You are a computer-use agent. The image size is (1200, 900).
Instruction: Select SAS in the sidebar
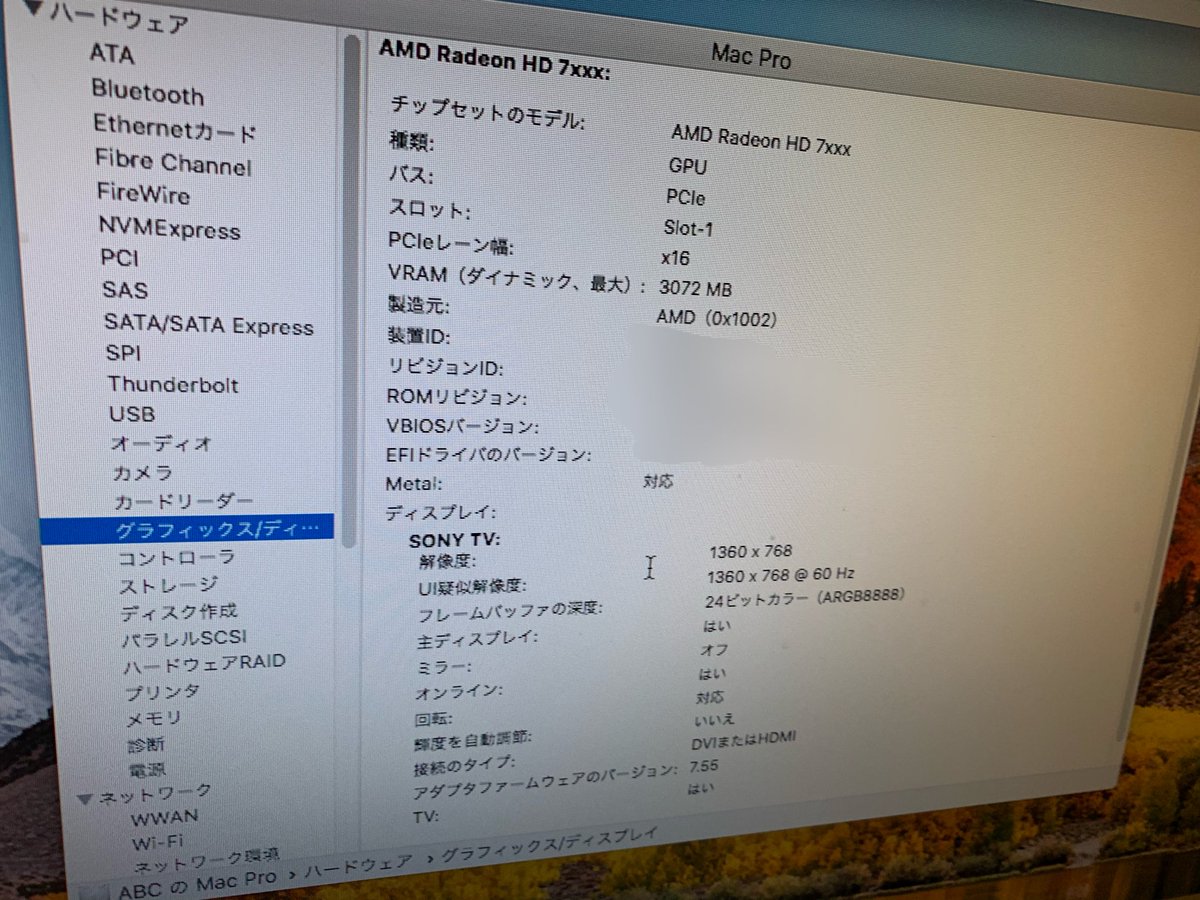[125, 290]
